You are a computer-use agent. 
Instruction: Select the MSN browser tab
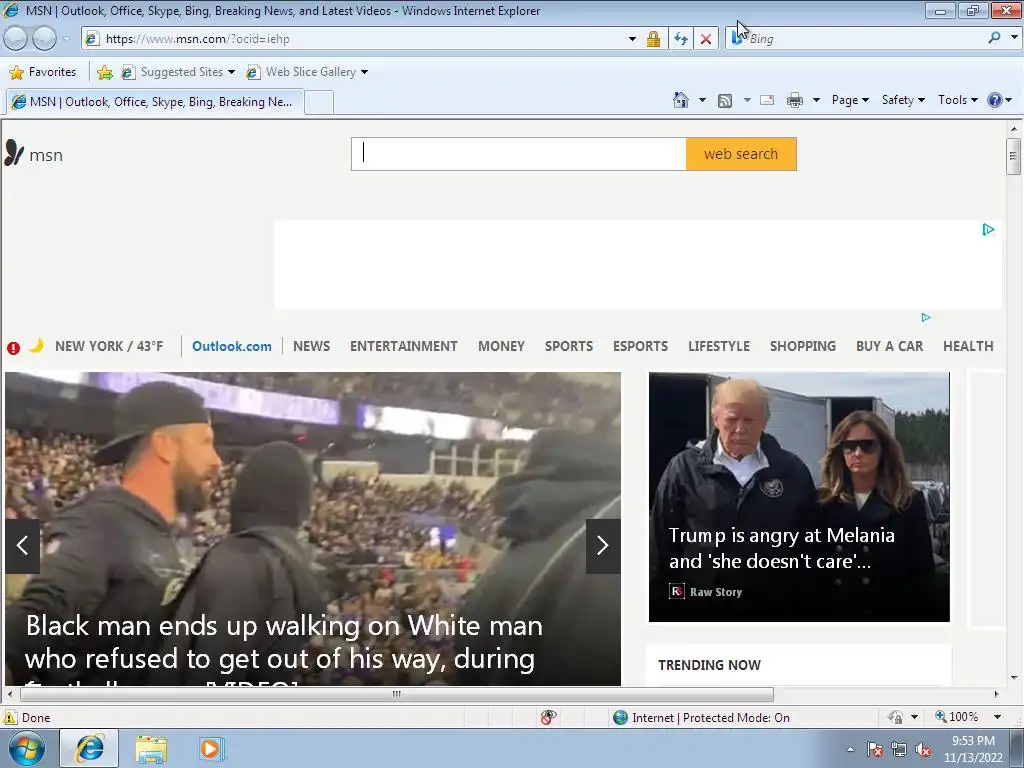[x=155, y=102]
